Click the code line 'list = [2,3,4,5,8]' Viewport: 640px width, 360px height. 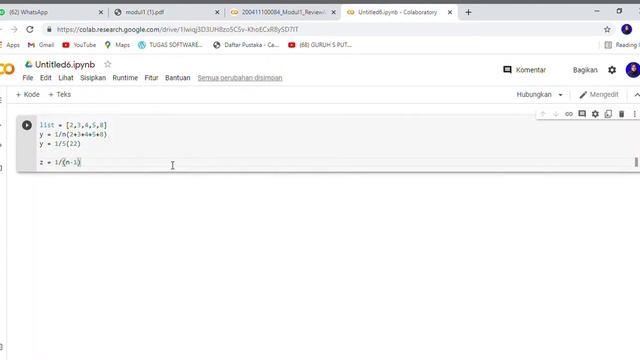tap(73, 125)
